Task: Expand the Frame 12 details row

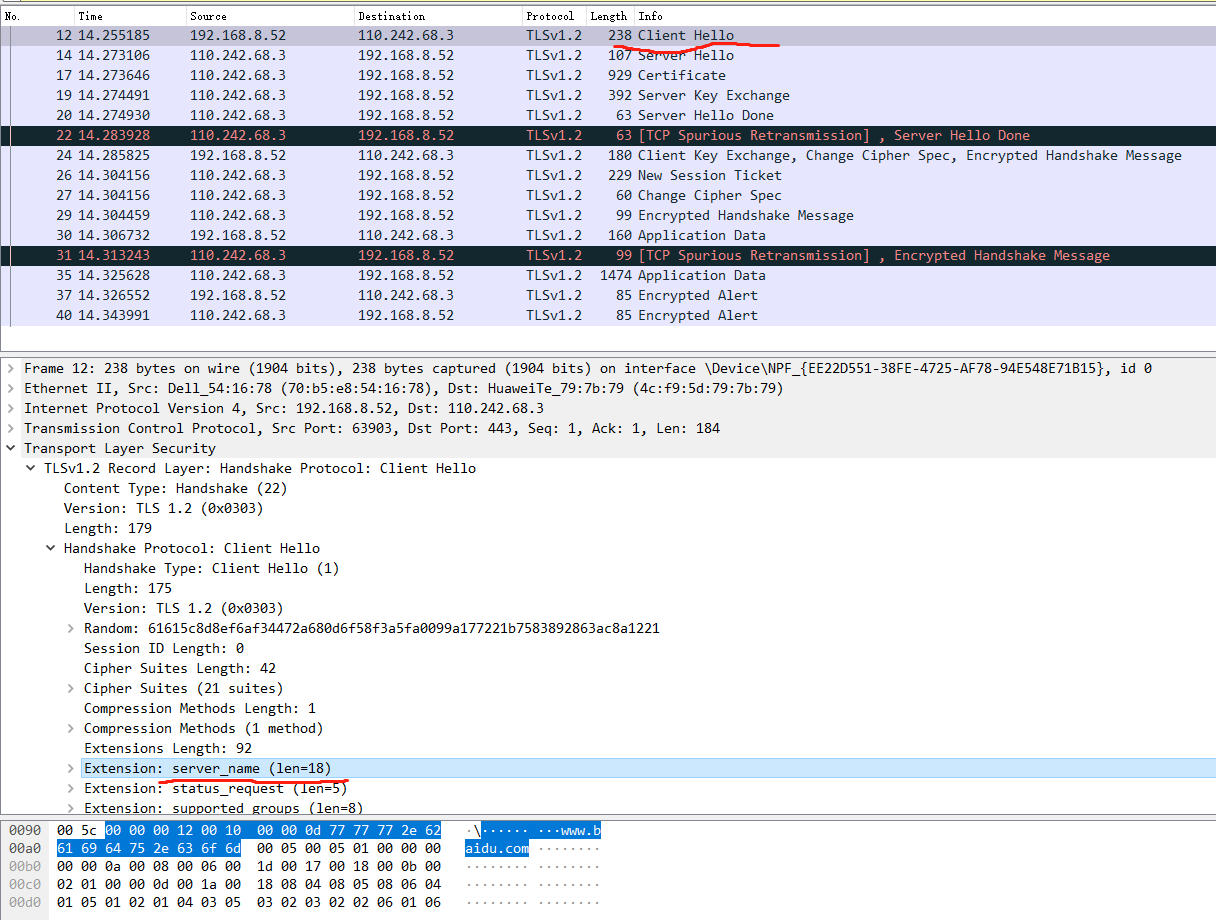Action: [11, 368]
